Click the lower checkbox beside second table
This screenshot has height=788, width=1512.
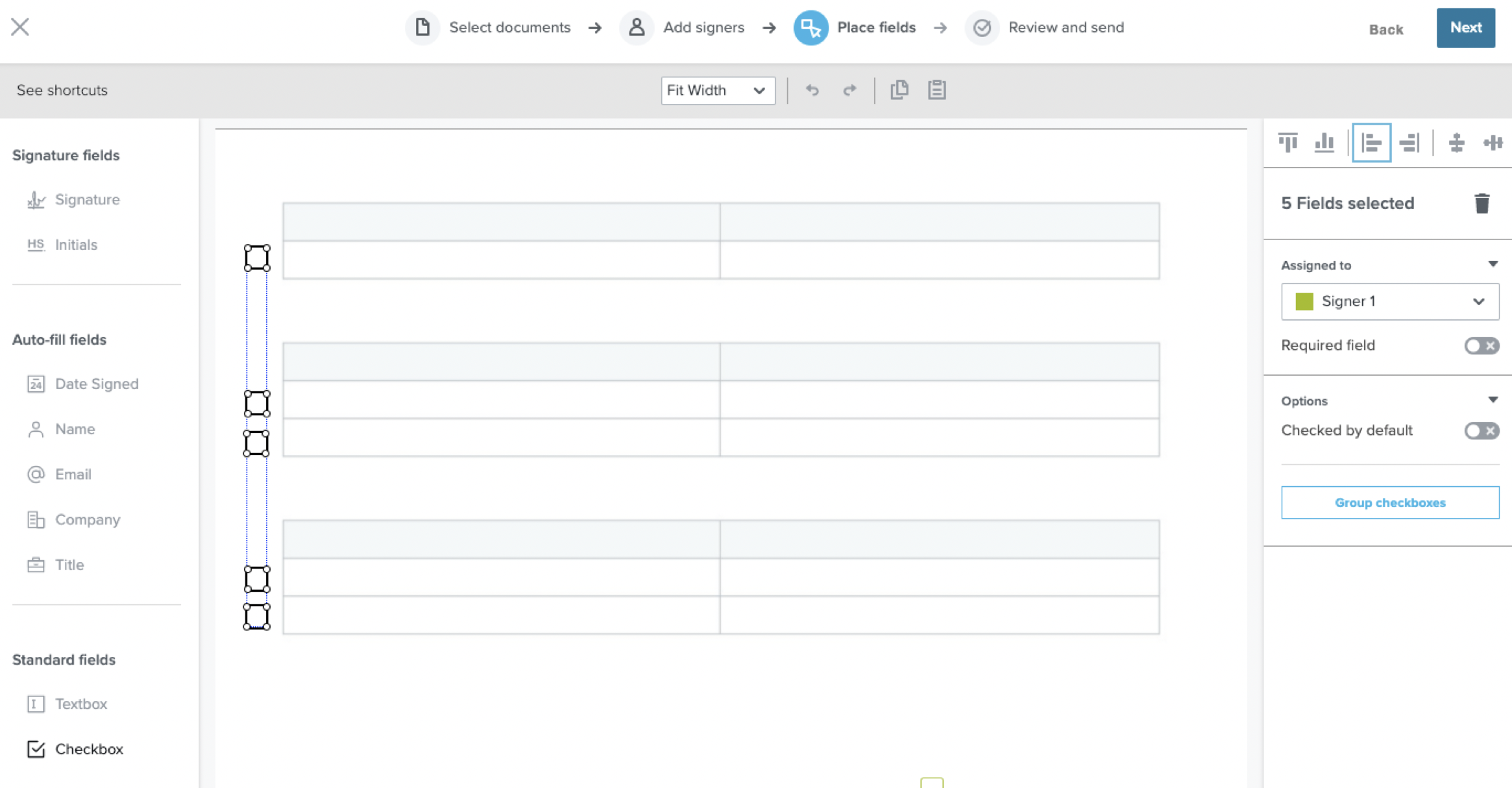coord(256,443)
